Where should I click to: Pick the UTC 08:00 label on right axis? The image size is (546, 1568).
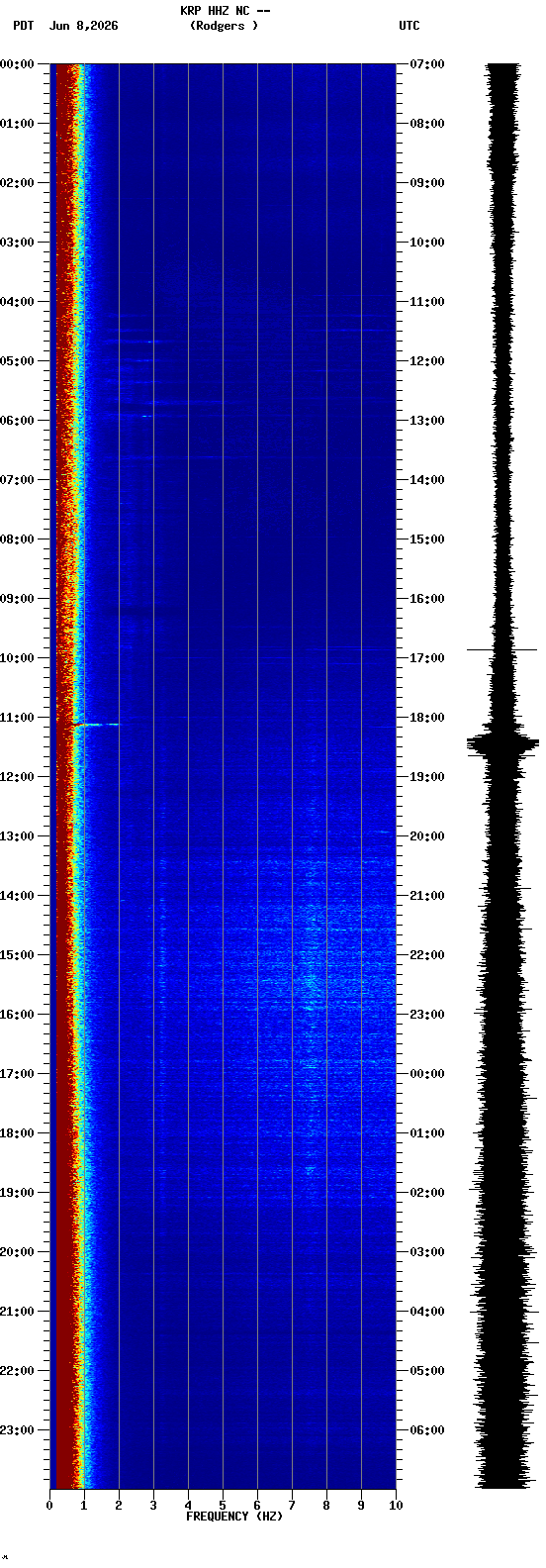(426, 124)
